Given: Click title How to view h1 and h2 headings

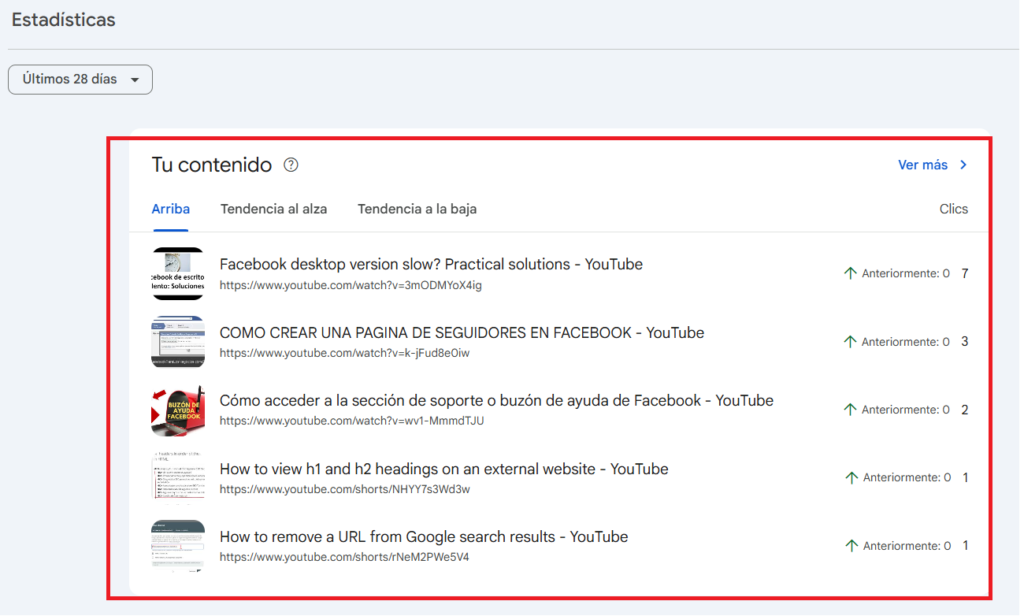Looking at the screenshot, I should 444,469.
